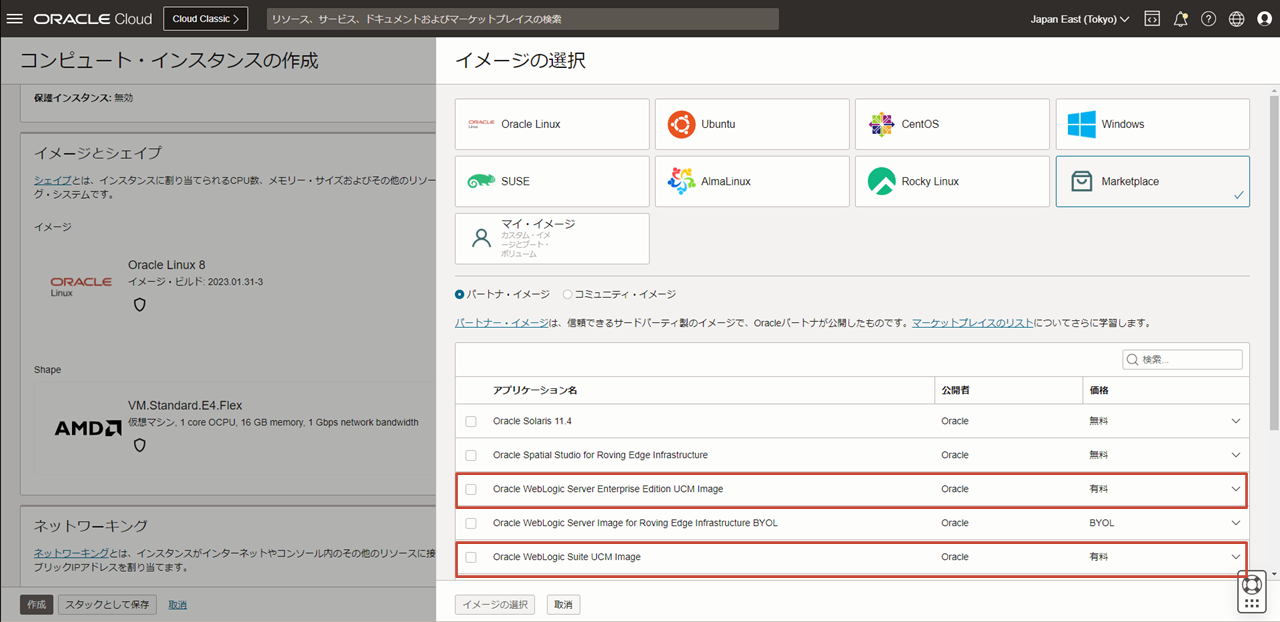View notifications via the bell icon
1280x622 pixels.
click(x=1180, y=18)
